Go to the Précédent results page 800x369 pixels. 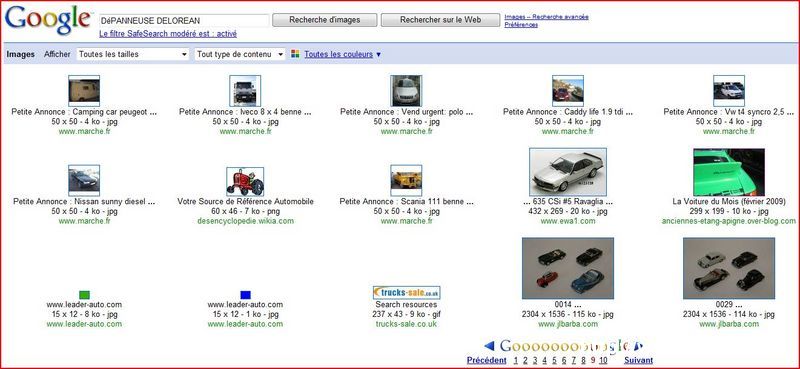(487, 360)
